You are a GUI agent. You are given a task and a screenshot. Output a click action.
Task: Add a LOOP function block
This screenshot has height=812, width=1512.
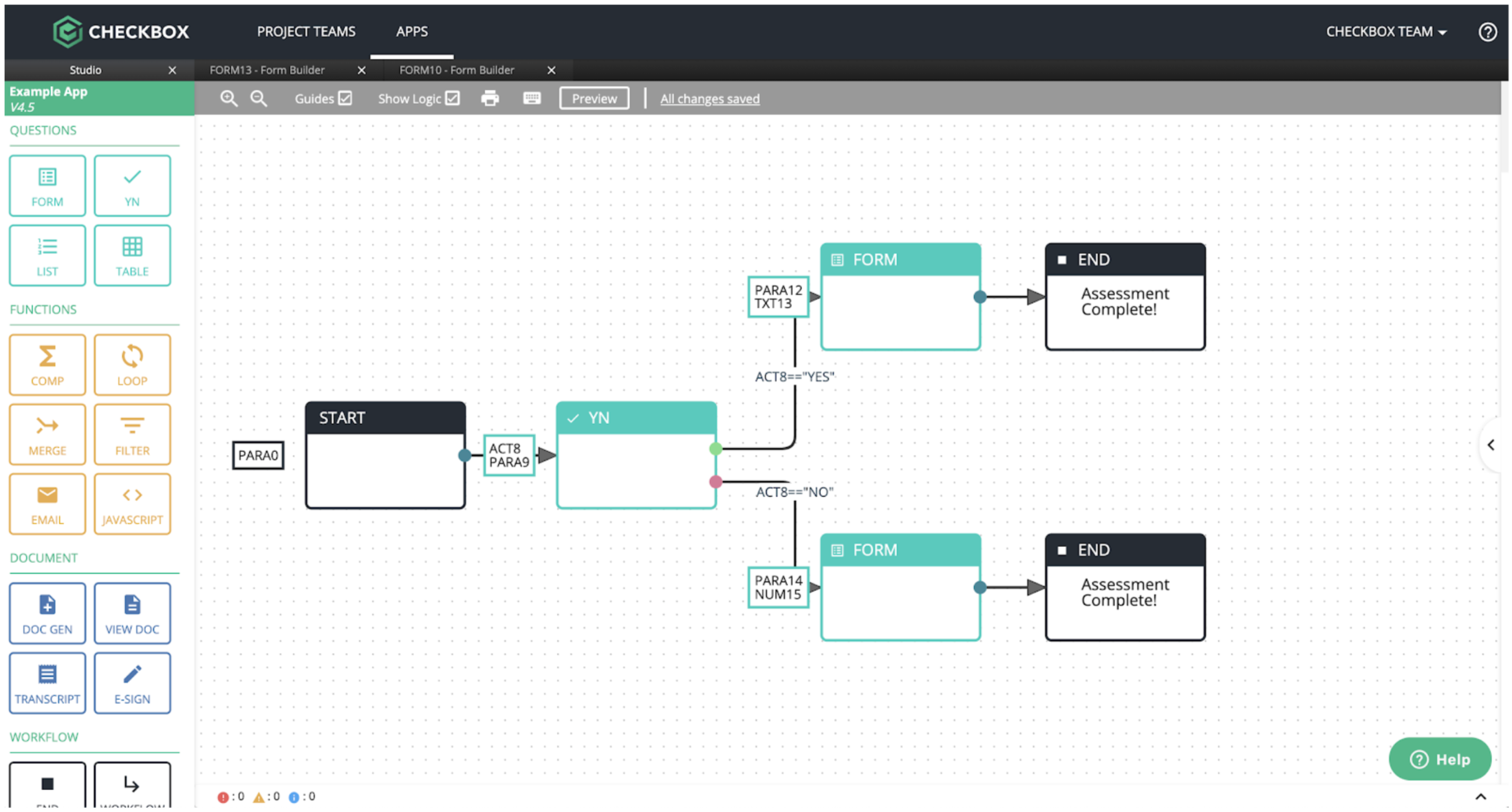click(132, 365)
